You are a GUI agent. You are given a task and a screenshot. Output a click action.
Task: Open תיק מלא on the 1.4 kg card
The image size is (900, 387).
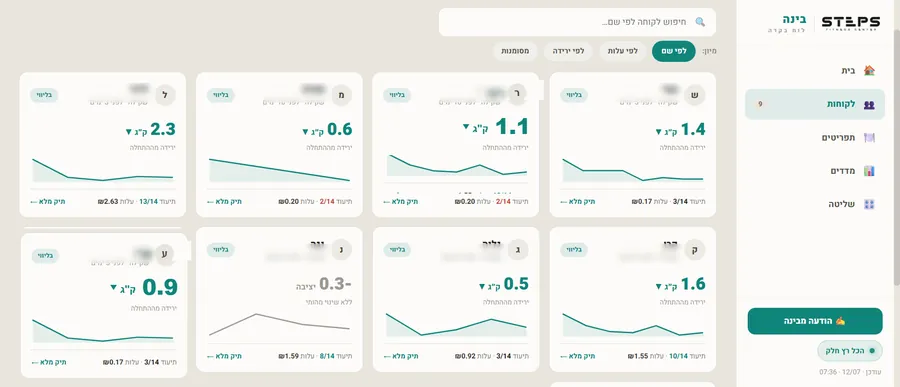[578, 202]
